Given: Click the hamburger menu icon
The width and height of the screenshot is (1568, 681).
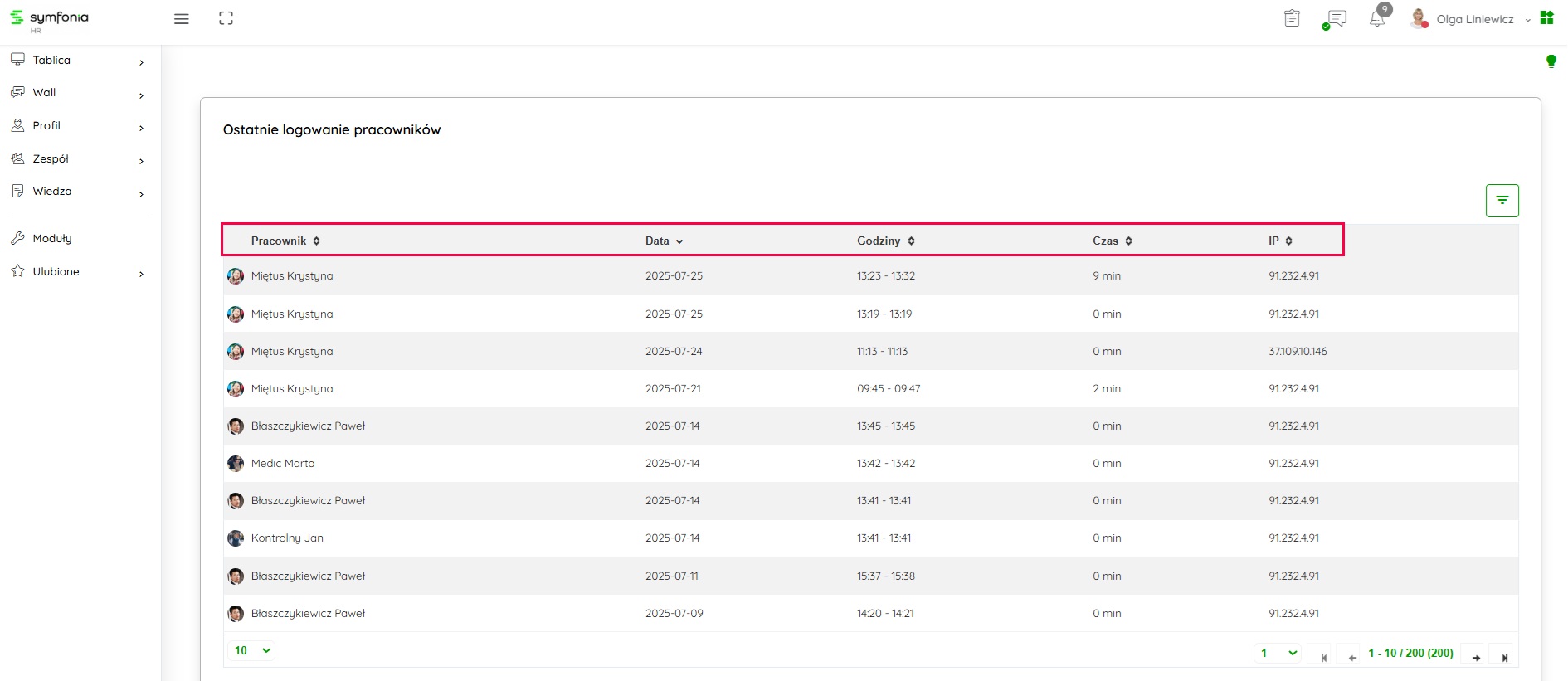Looking at the screenshot, I should click(181, 19).
